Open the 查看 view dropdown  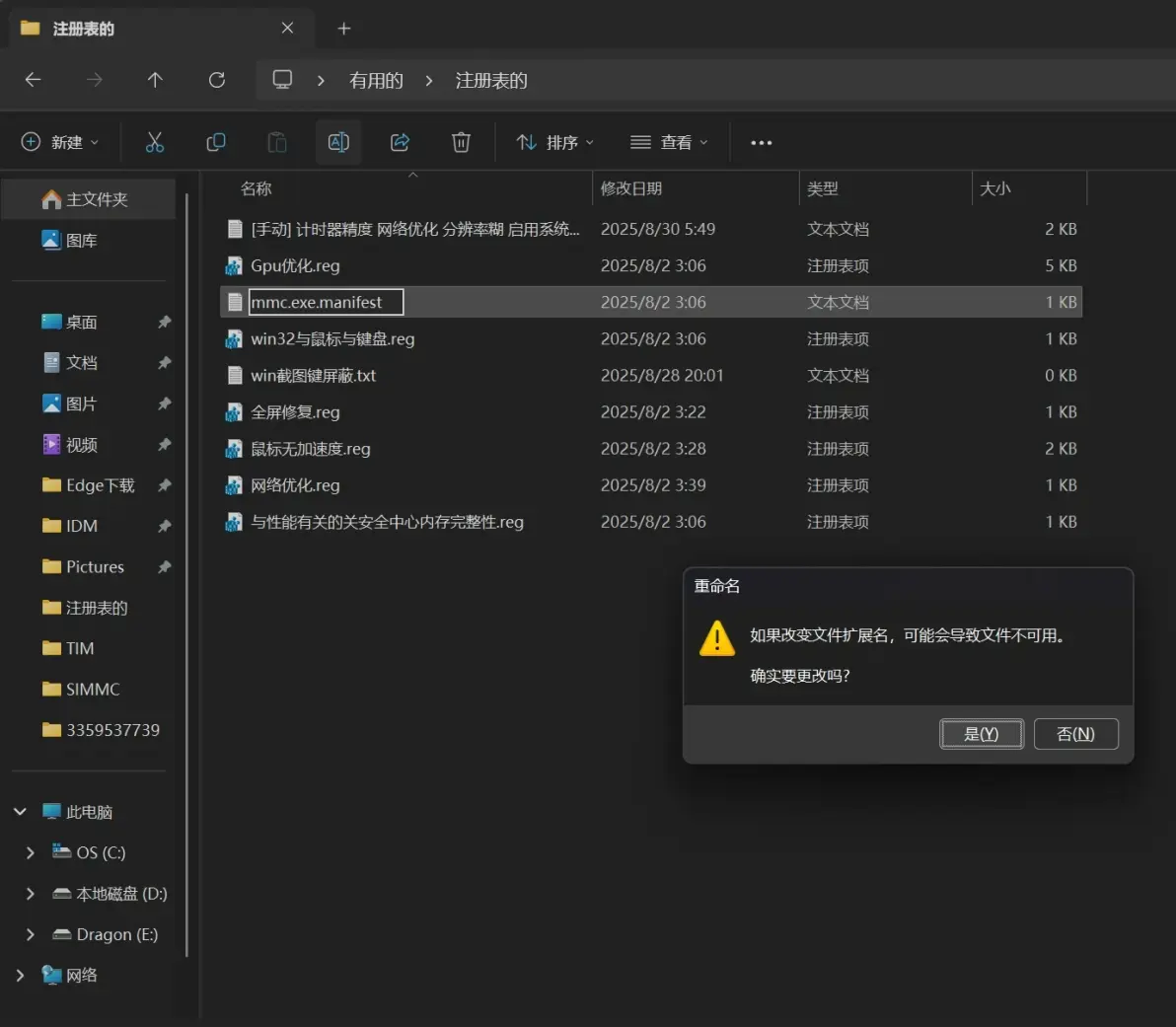tap(669, 142)
